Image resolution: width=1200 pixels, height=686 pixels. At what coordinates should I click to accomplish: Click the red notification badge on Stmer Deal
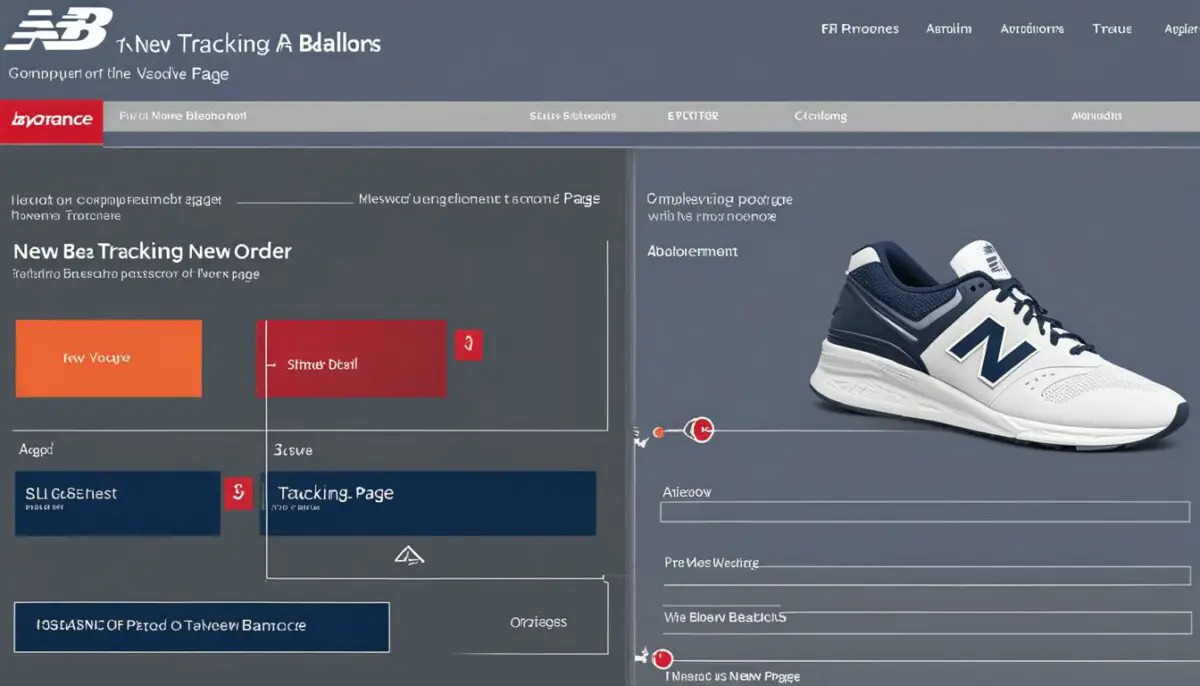[469, 344]
